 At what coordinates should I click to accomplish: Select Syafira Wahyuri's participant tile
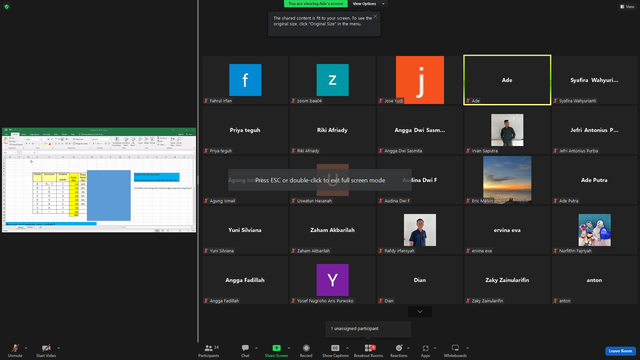[x=594, y=80]
